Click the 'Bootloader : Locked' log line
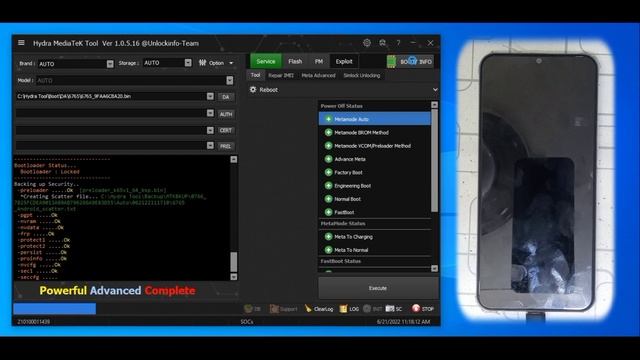Screen dimensions: 640x360 pyautogui.click(x=50, y=172)
